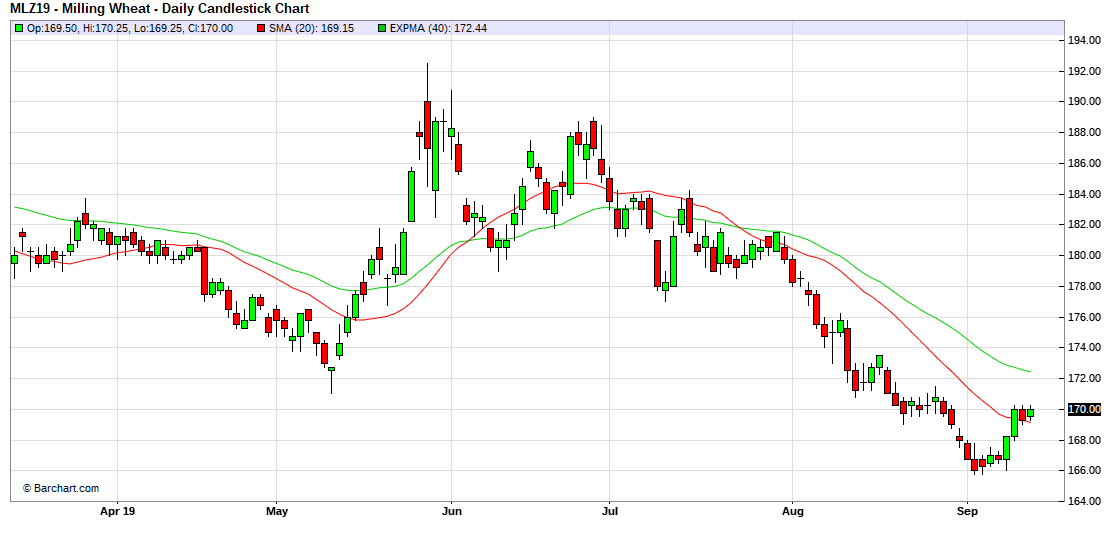
Task: Click the 172.00 price axis label
Action: coord(1085,378)
